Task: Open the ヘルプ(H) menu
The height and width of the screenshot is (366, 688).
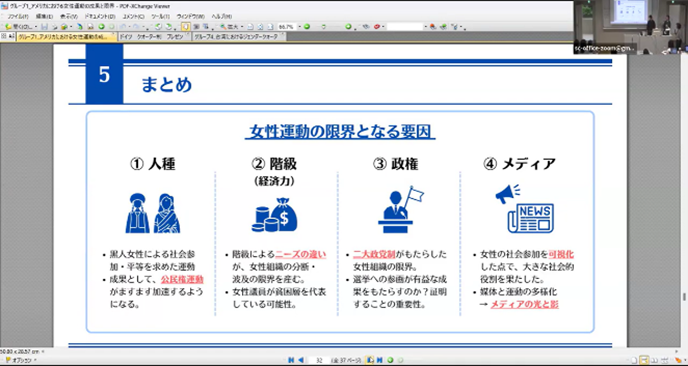Action: 222,16
